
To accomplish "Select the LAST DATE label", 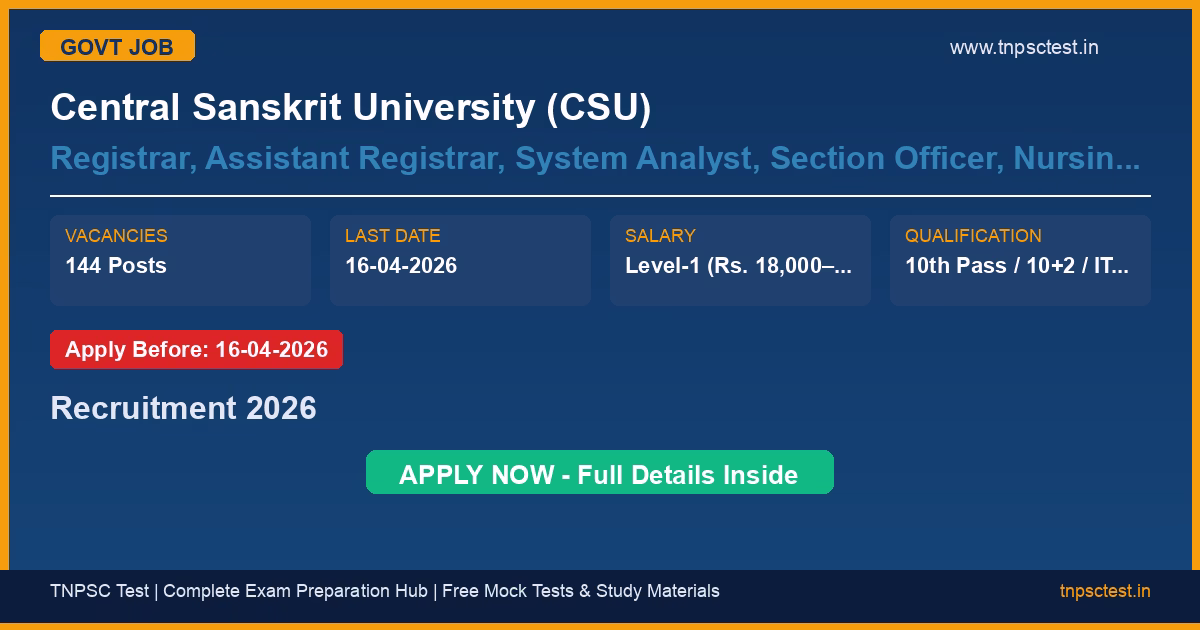I will pyautogui.click(x=392, y=236).
